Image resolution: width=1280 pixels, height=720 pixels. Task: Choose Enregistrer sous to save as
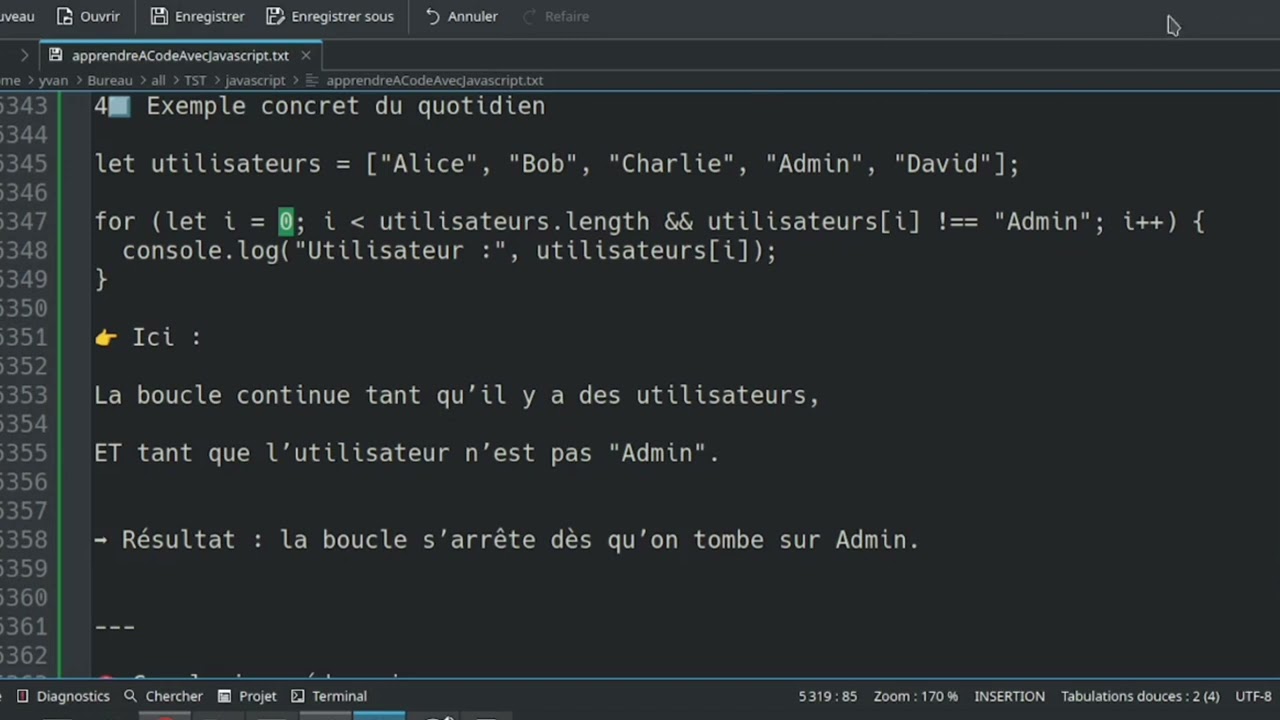[x=330, y=16]
